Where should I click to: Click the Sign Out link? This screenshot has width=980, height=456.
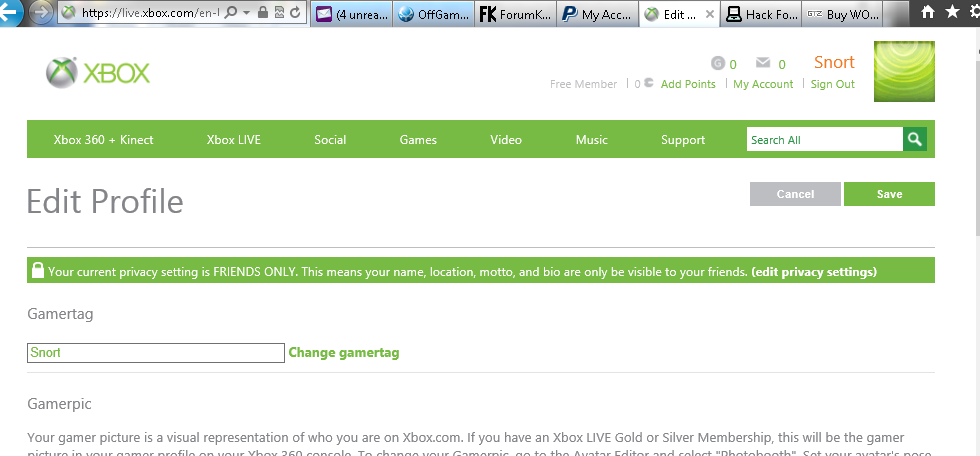(832, 84)
